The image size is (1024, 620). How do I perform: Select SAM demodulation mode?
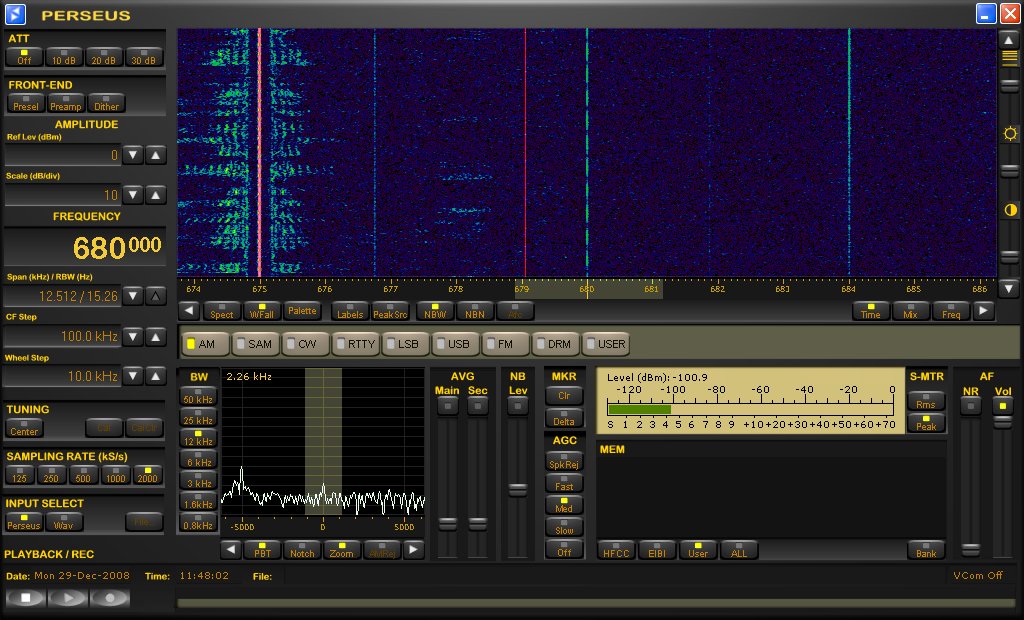pyautogui.click(x=255, y=344)
